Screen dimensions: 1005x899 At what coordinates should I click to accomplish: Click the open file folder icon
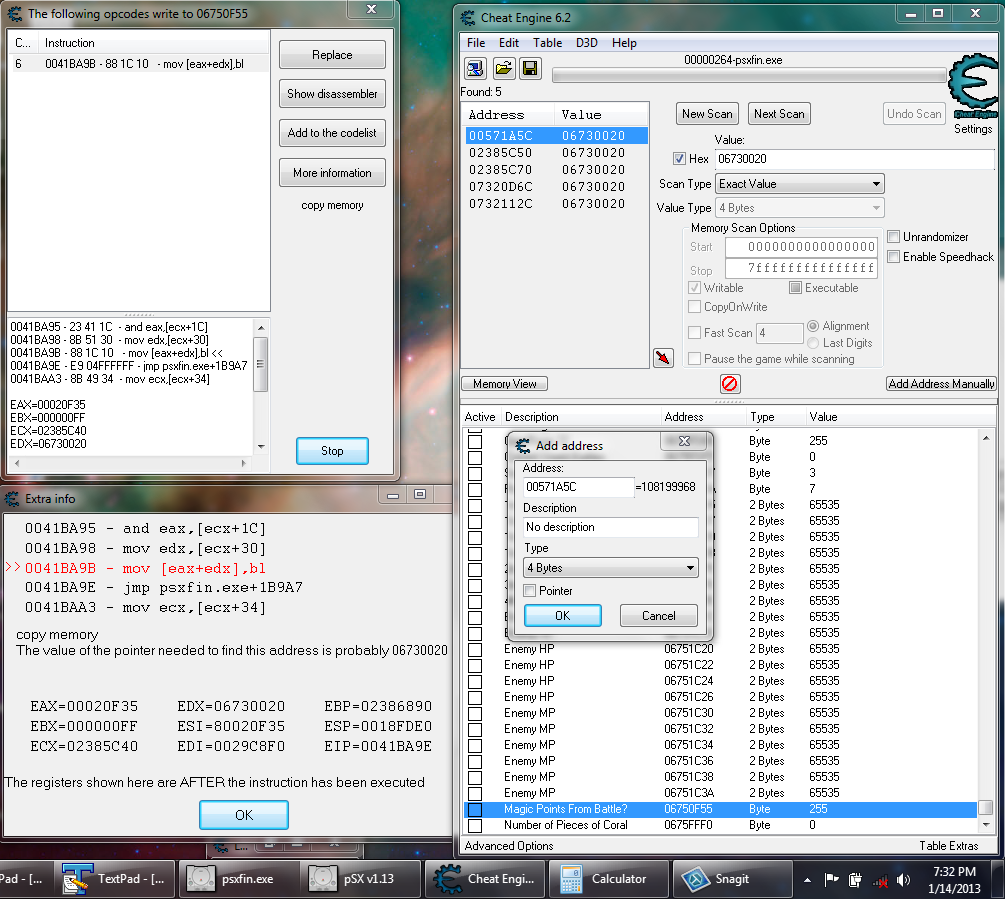coord(503,68)
